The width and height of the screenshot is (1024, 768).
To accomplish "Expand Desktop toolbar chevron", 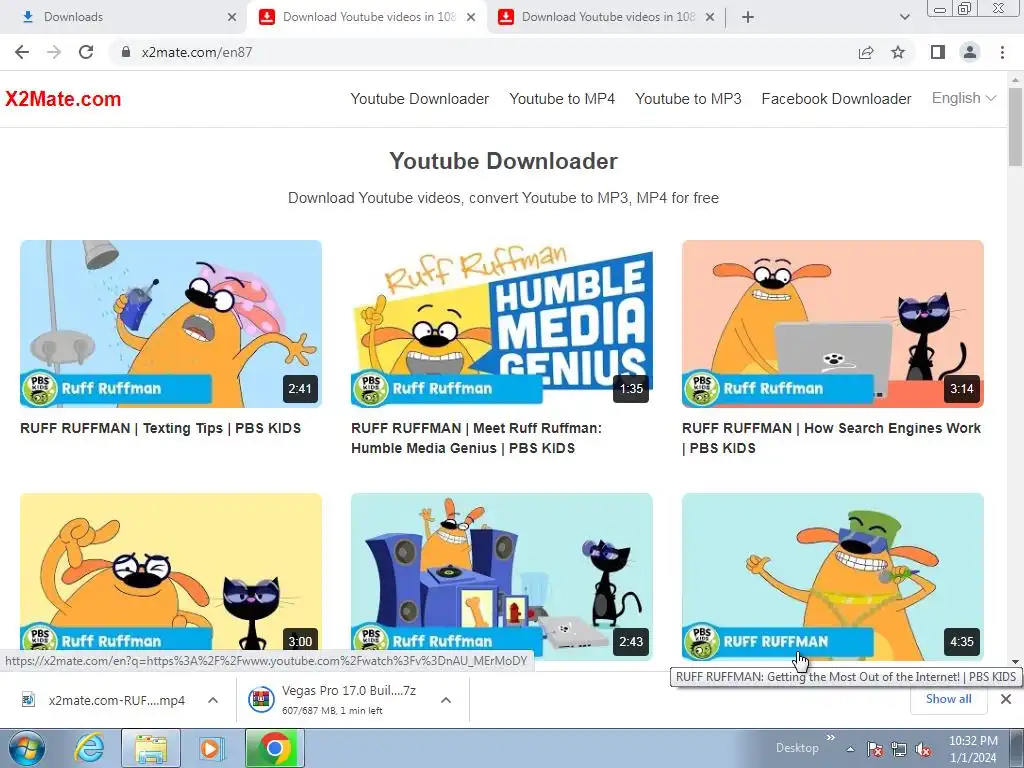I will coord(831,738).
